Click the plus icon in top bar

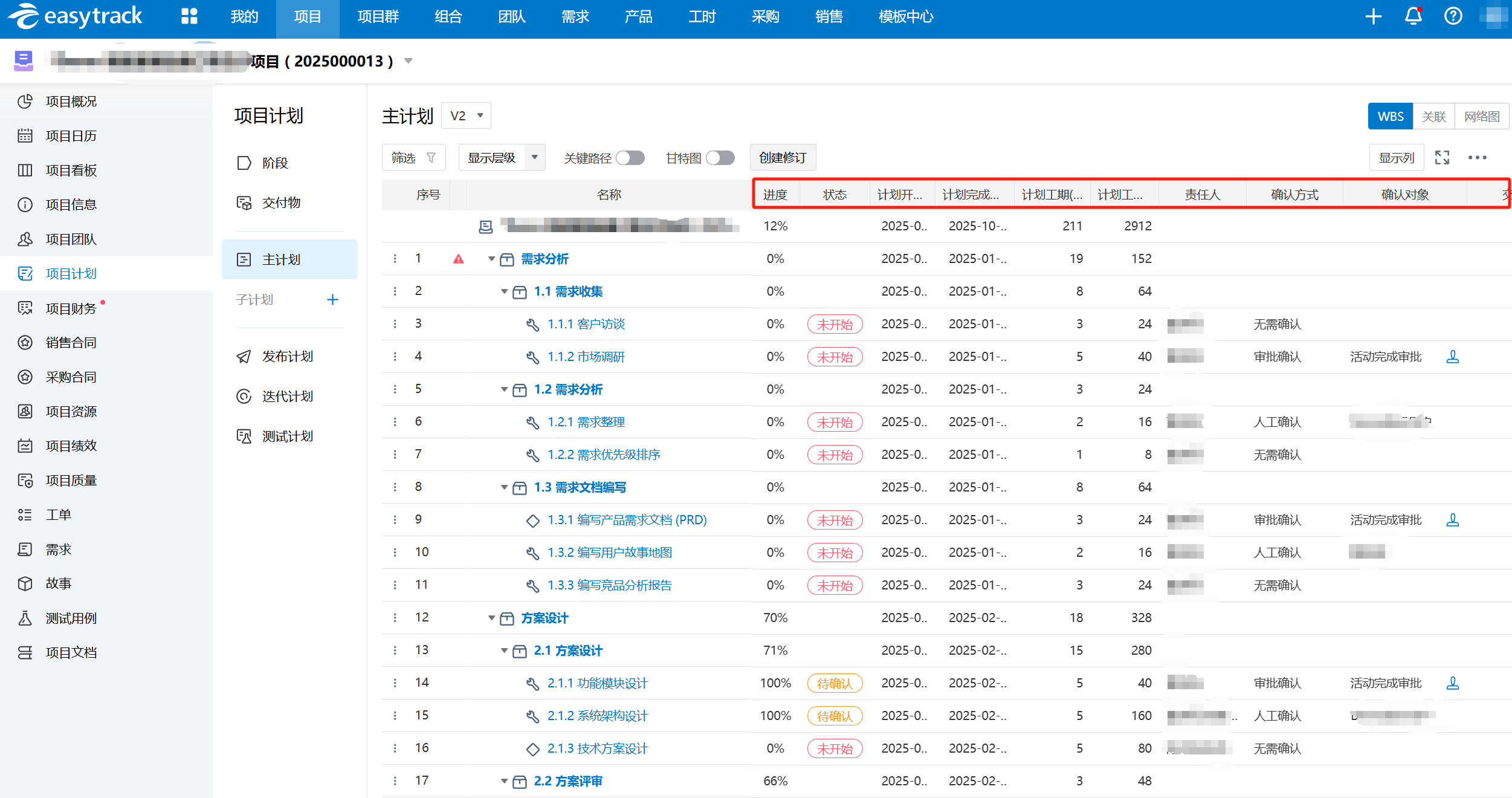(x=1373, y=16)
